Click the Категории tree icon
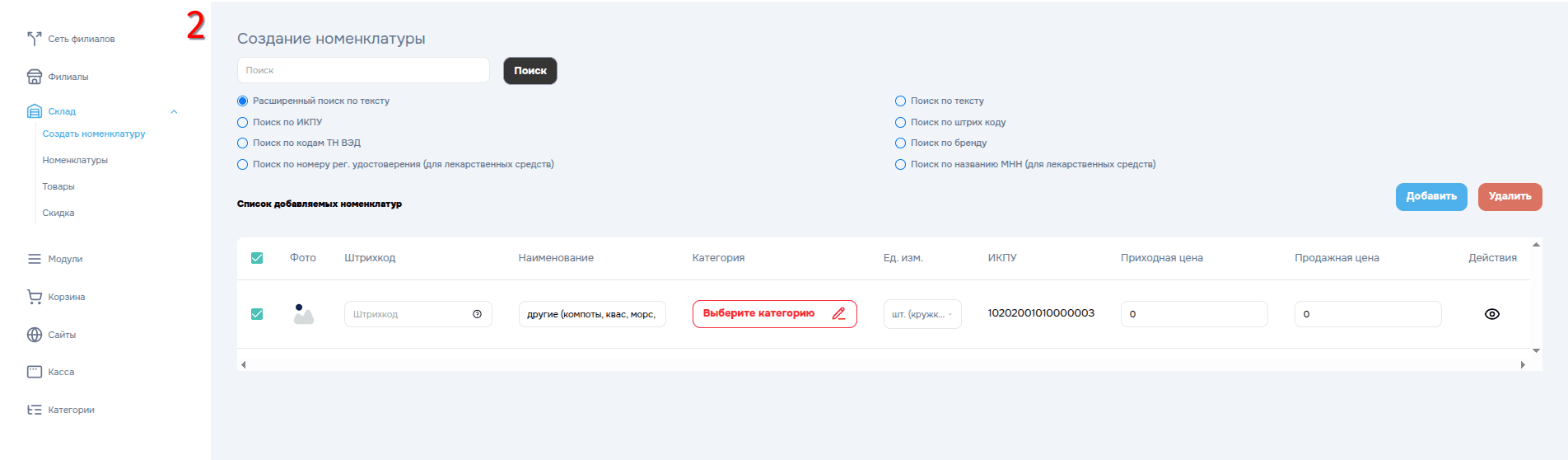Screen dimensions: 1568x460 coord(34,410)
